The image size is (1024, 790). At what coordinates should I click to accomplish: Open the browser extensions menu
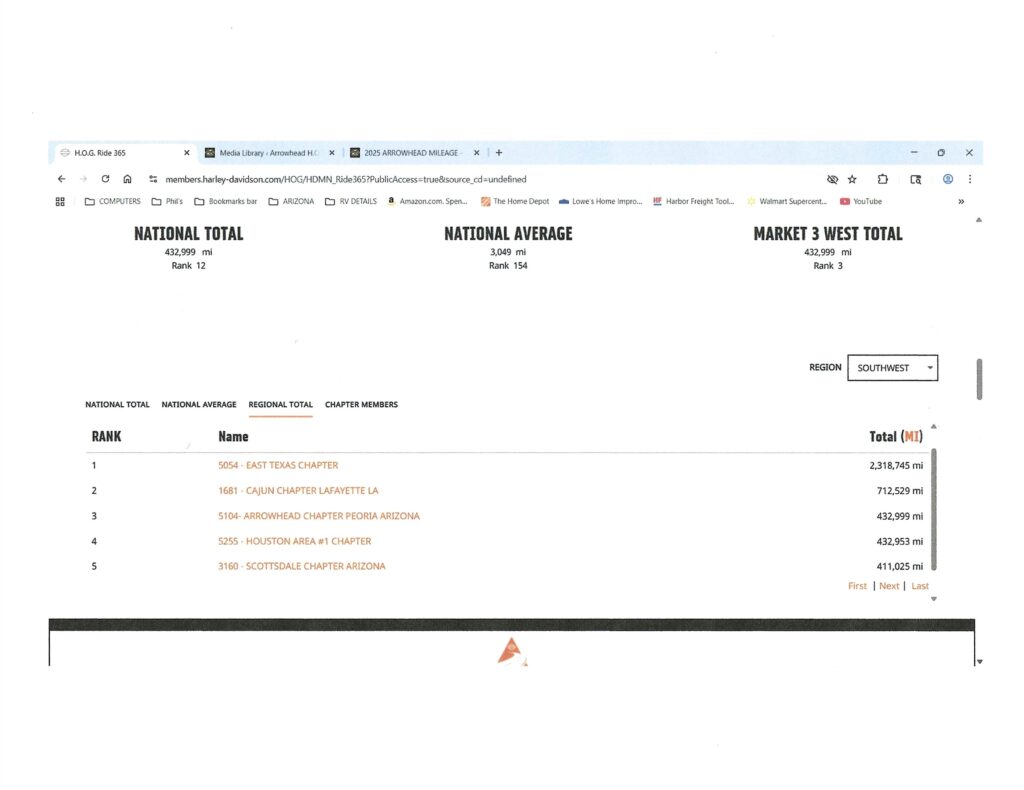[x=882, y=179]
